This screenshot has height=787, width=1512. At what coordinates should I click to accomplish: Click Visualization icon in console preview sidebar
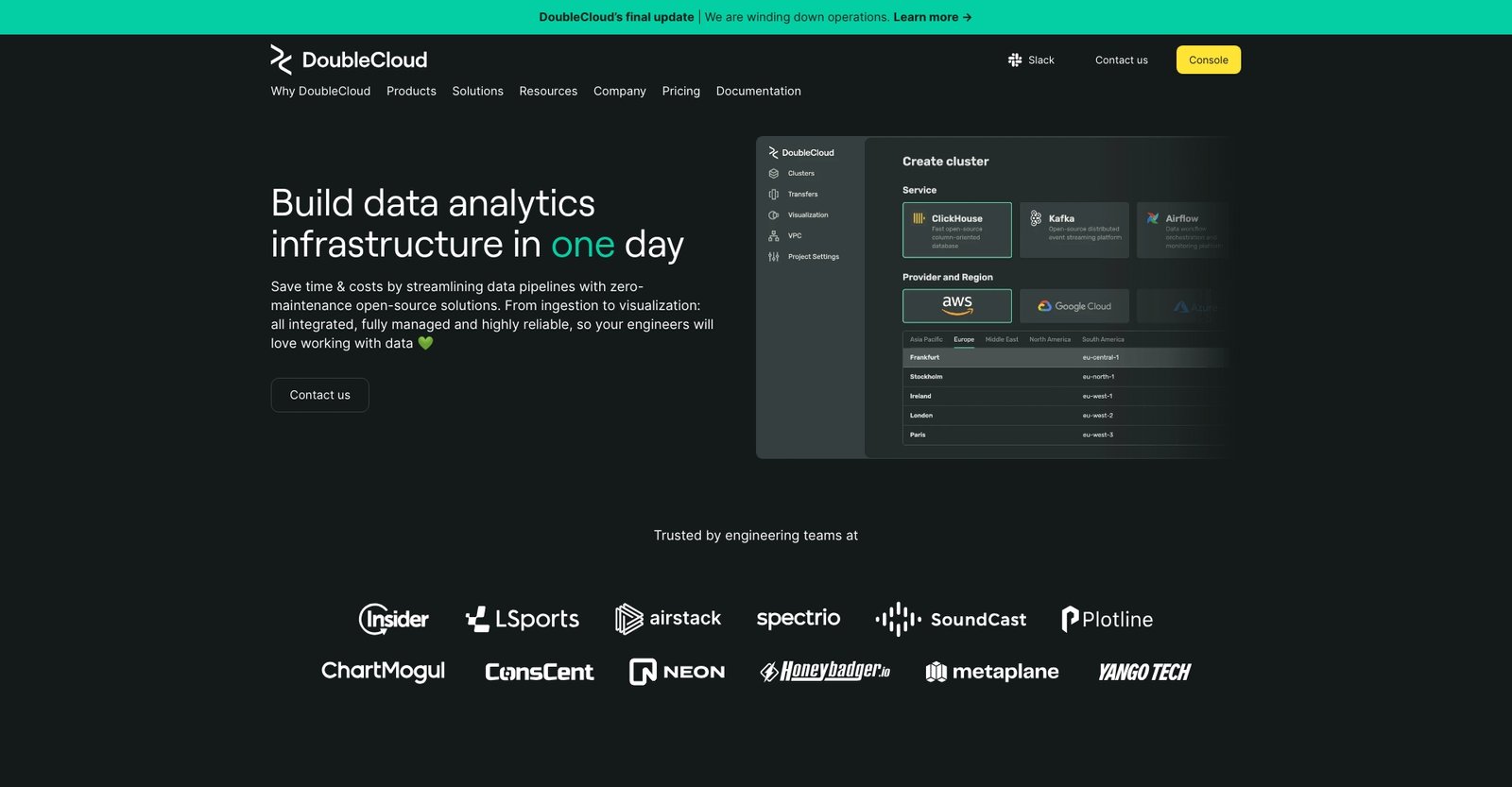click(x=774, y=215)
